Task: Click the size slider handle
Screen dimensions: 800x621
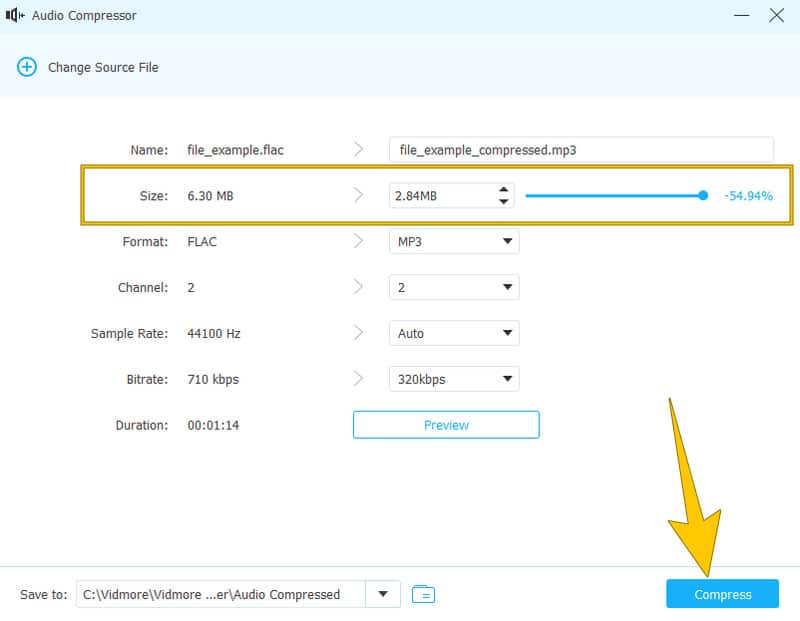Action: click(703, 196)
